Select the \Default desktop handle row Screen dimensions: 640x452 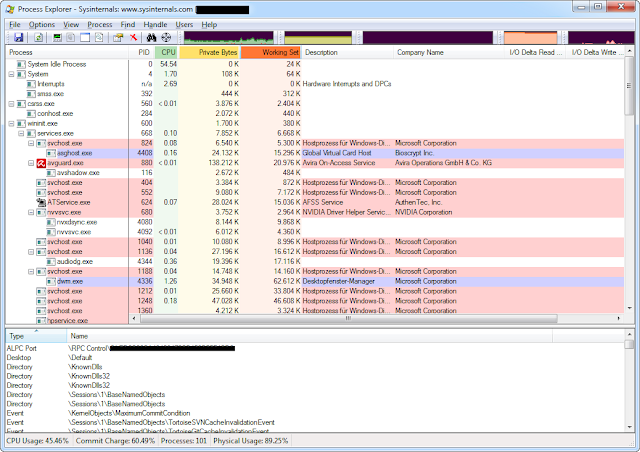pyautogui.click(x=315, y=358)
